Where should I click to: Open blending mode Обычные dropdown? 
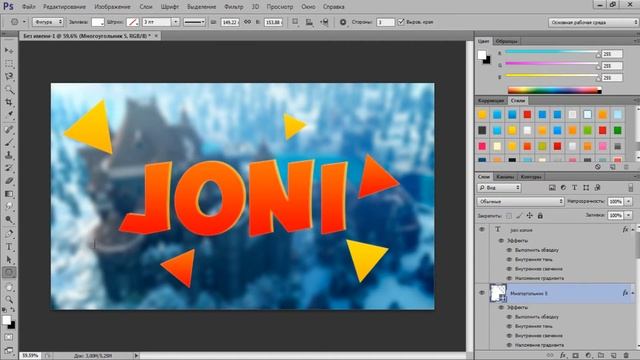[x=520, y=202]
